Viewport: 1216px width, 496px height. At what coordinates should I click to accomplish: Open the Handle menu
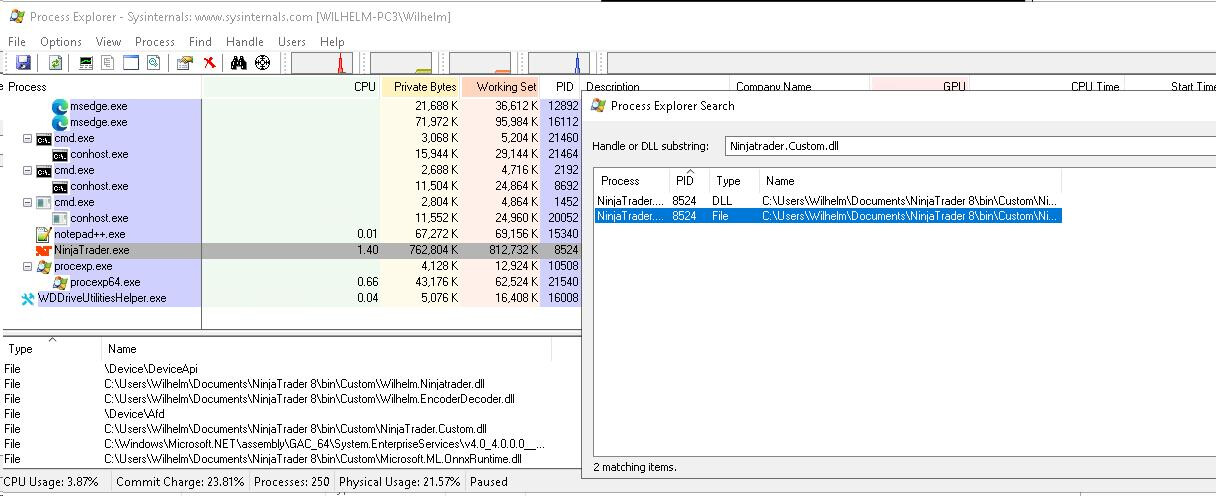[244, 42]
